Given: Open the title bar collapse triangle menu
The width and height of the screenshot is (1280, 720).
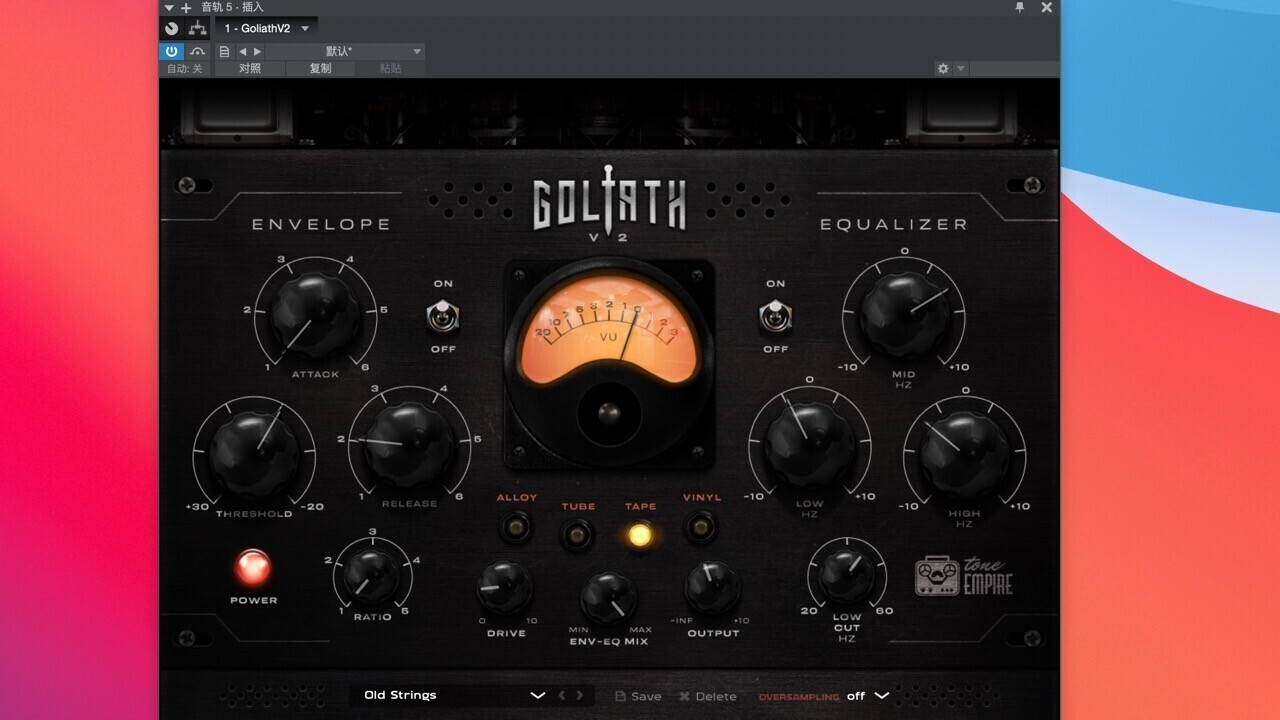Looking at the screenshot, I should [169, 7].
